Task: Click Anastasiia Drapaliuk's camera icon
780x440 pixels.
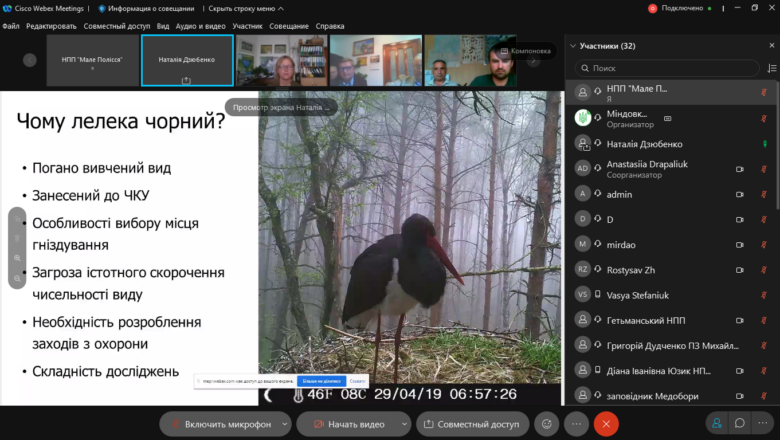Action: click(x=740, y=169)
